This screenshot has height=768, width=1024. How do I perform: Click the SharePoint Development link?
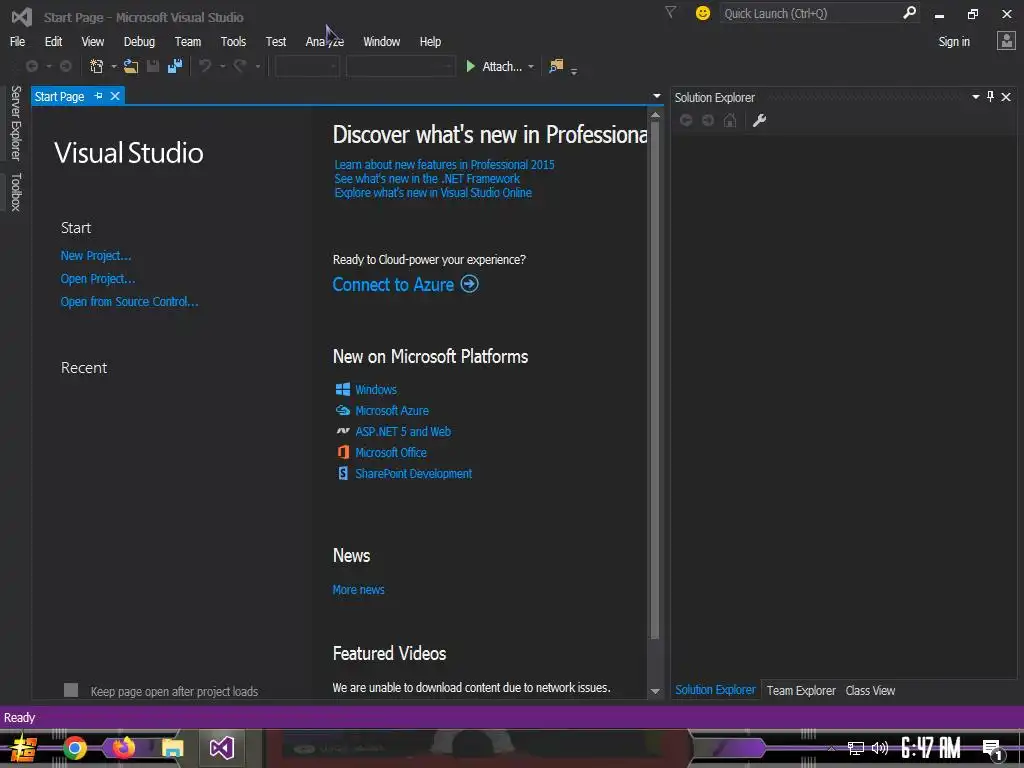click(x=413, y=473)
